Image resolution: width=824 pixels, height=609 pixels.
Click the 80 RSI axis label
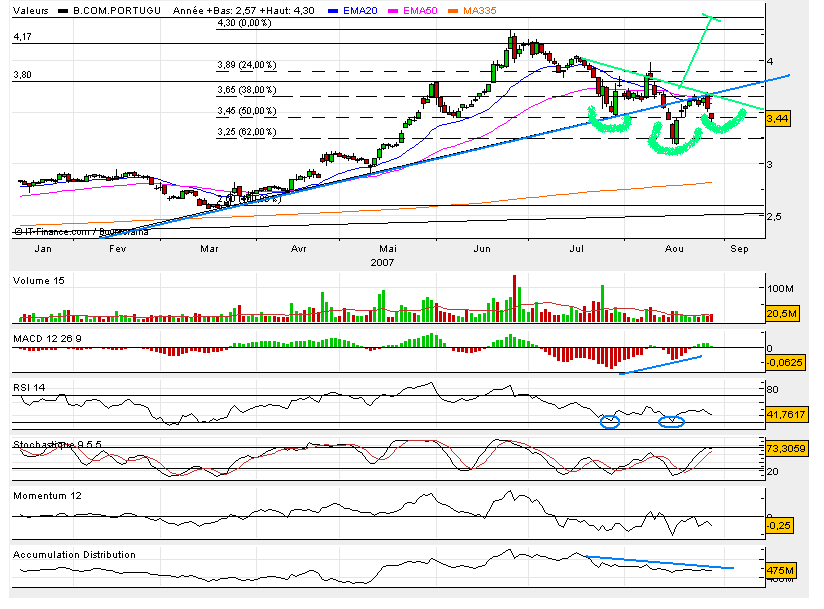[772, 390]
